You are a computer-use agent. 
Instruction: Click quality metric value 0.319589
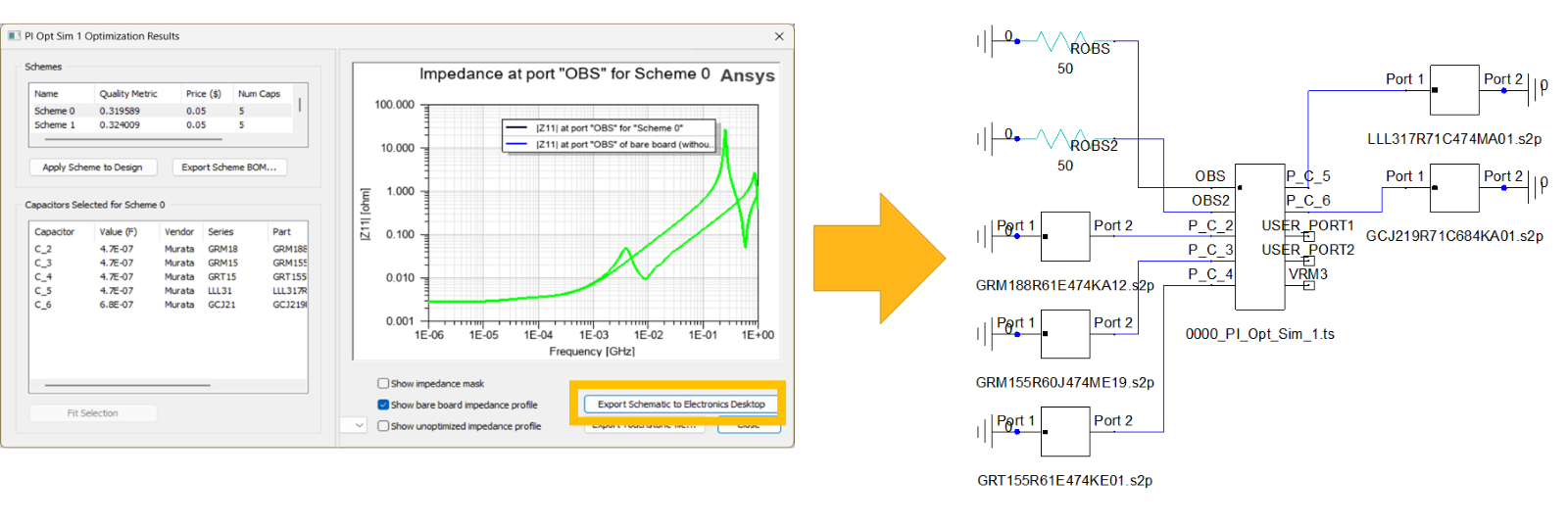pos(120,111)
